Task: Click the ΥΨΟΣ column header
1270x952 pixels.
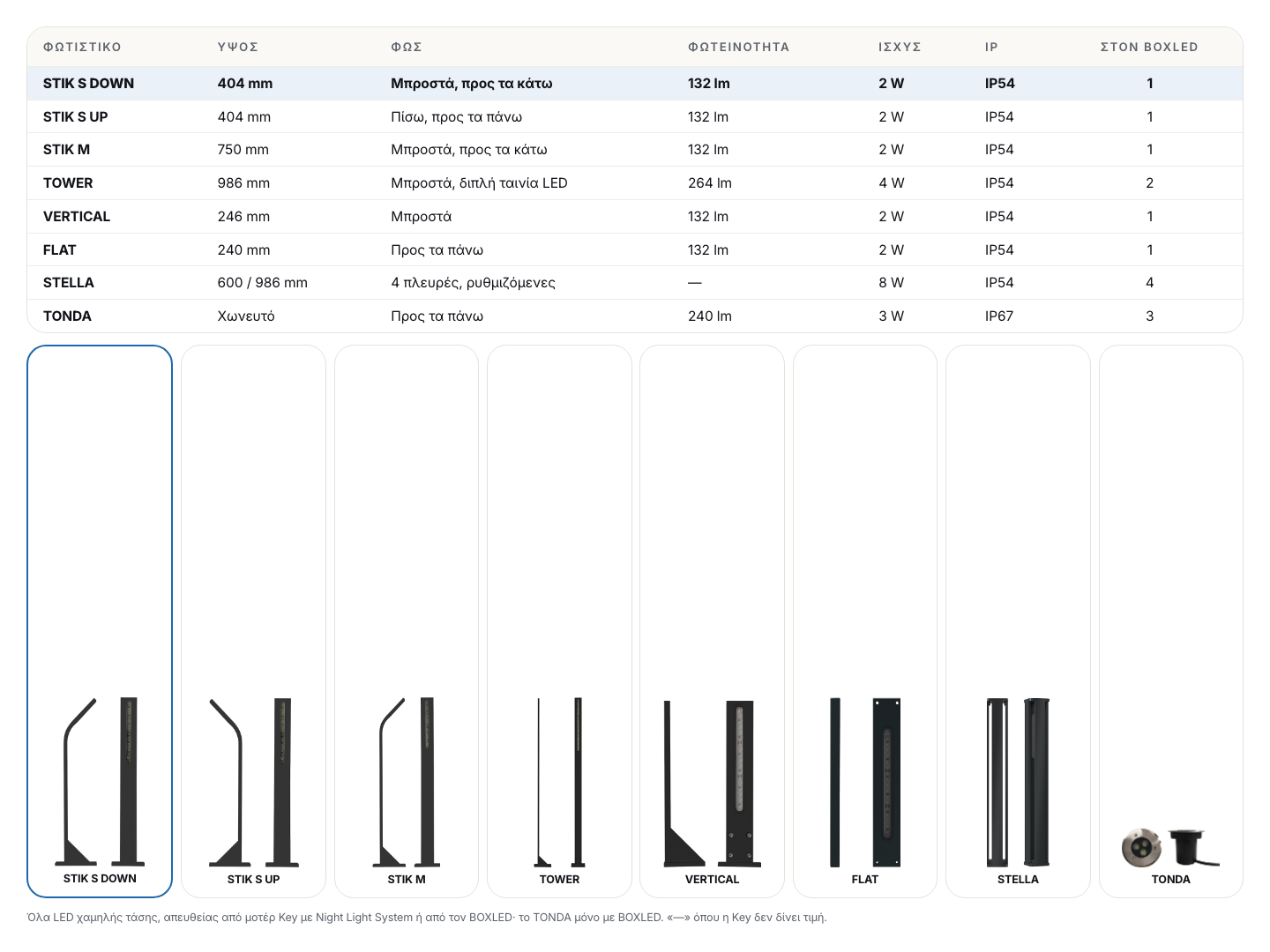Action: 238,48
